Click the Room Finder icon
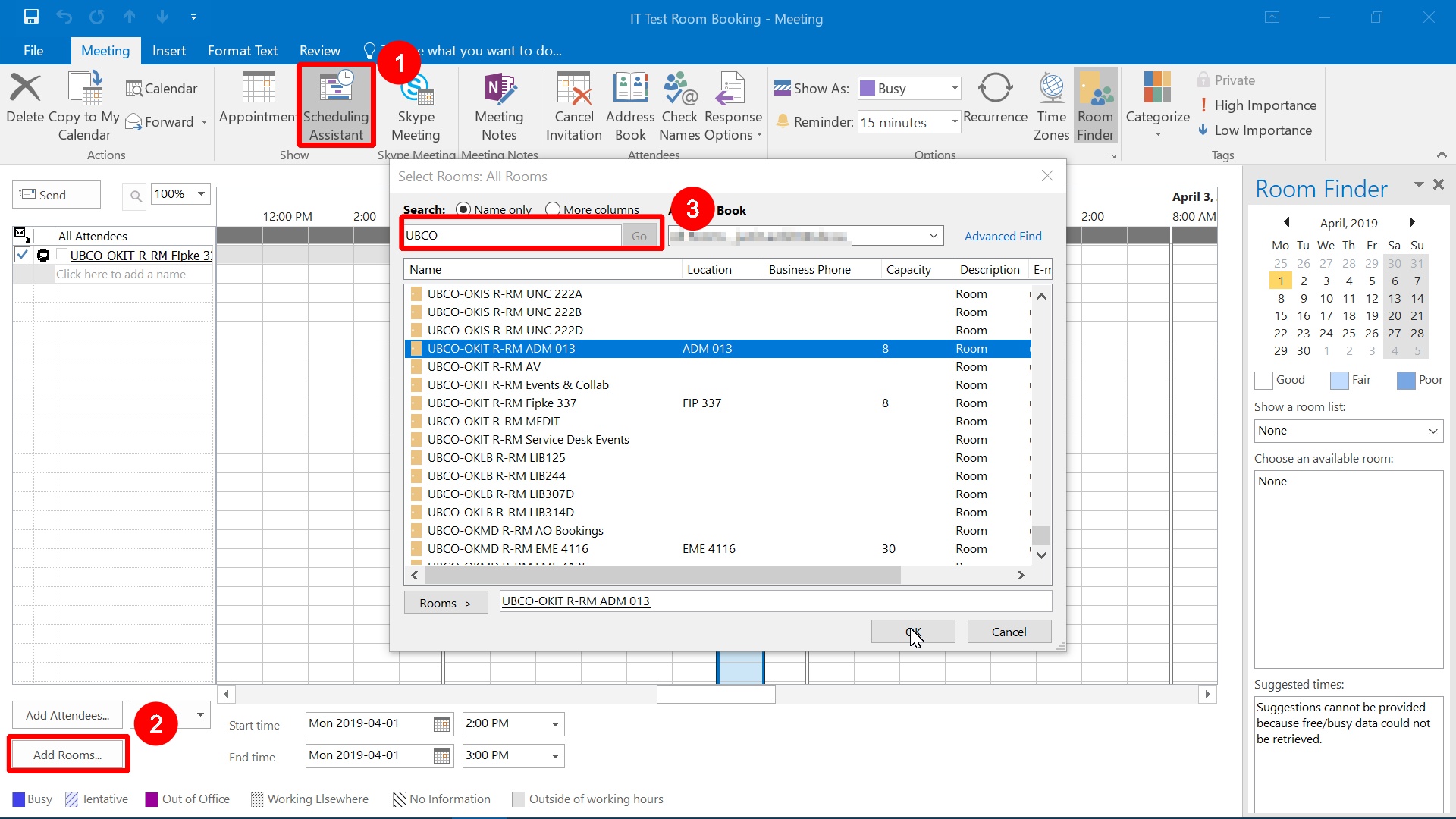 point(1096,103)
